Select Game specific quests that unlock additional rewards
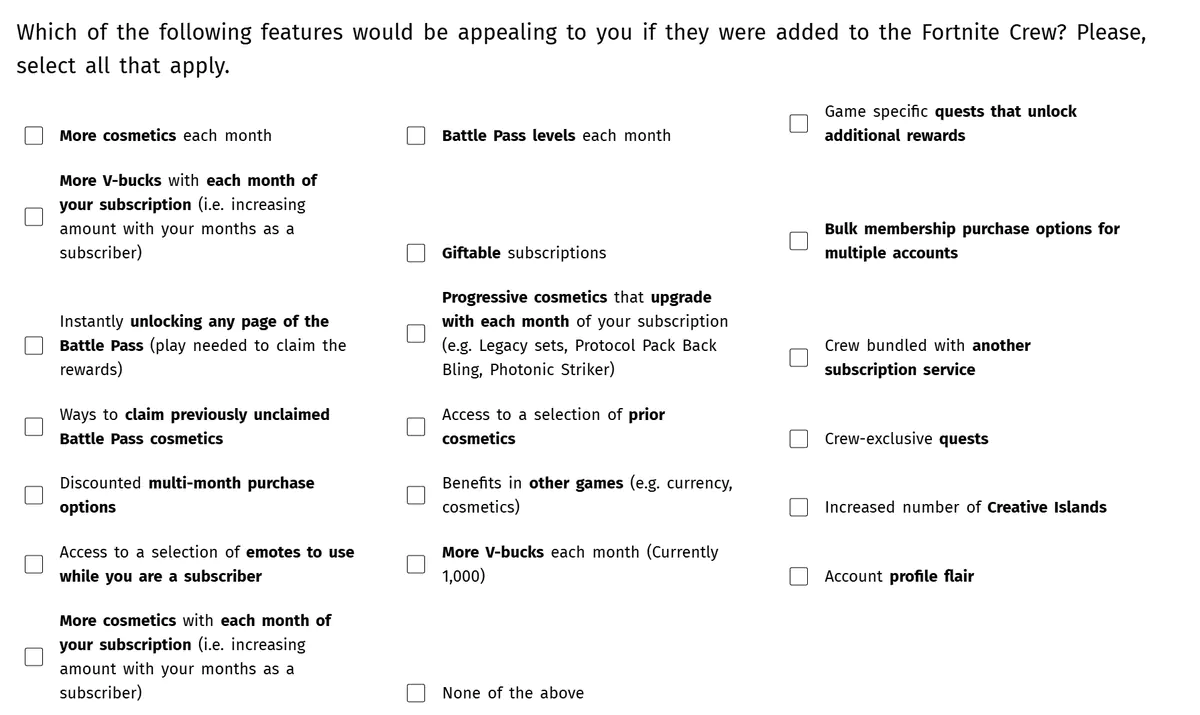 click(x=798, y=123)
